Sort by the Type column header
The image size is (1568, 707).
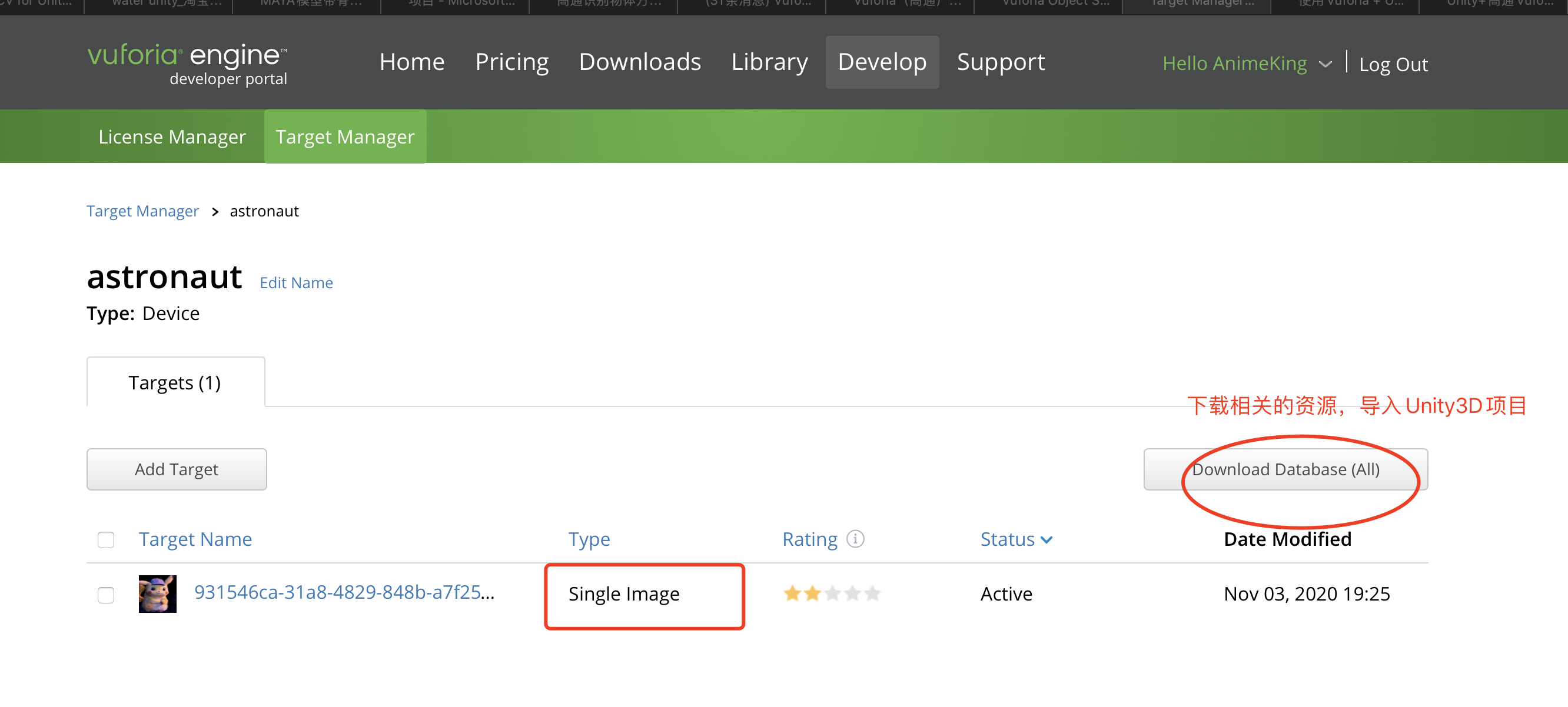pos(589,539)
